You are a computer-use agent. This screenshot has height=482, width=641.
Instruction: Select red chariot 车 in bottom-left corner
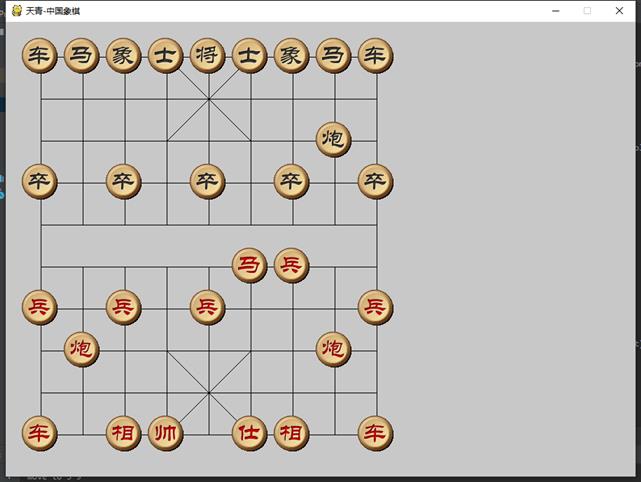[x=40, y=433]
